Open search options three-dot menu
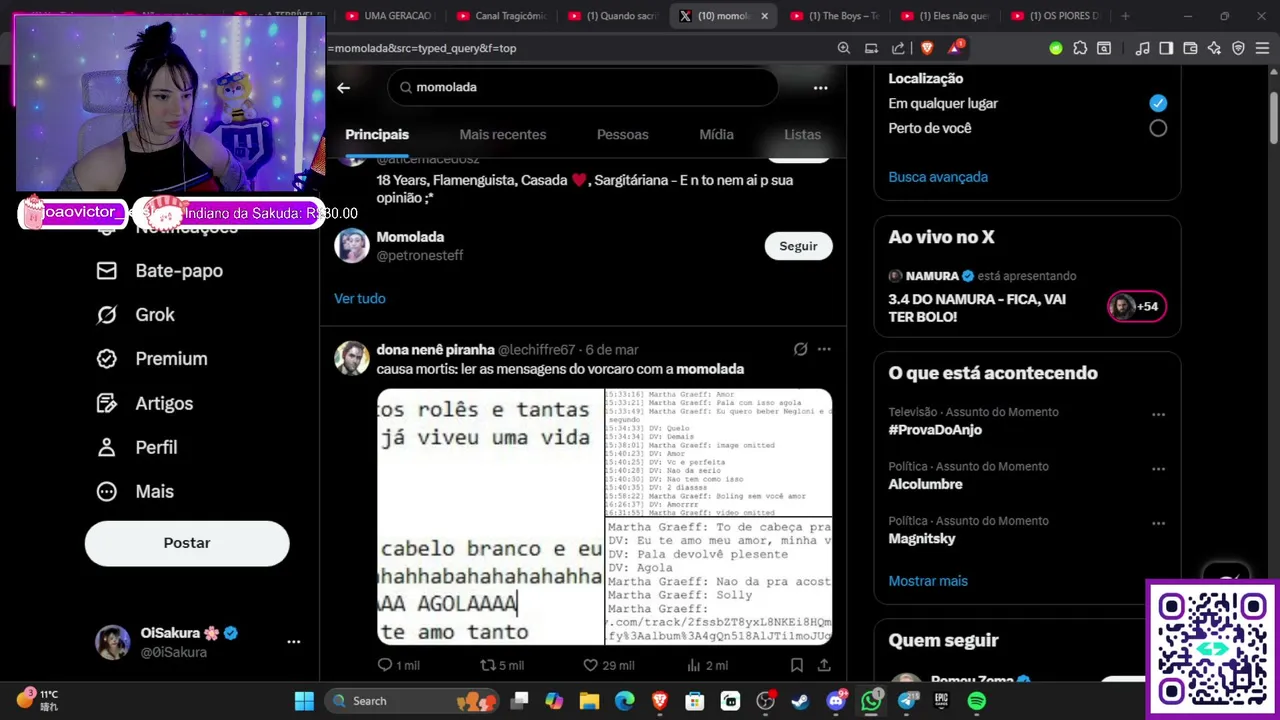Viewport: 1280px width, 720px height. [820, 88]
